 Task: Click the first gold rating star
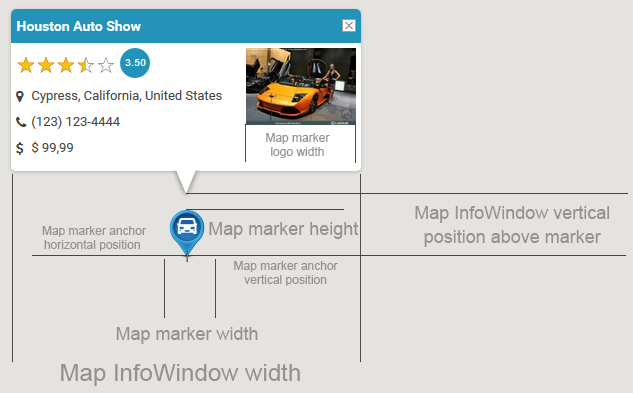(x=26, y=65)
